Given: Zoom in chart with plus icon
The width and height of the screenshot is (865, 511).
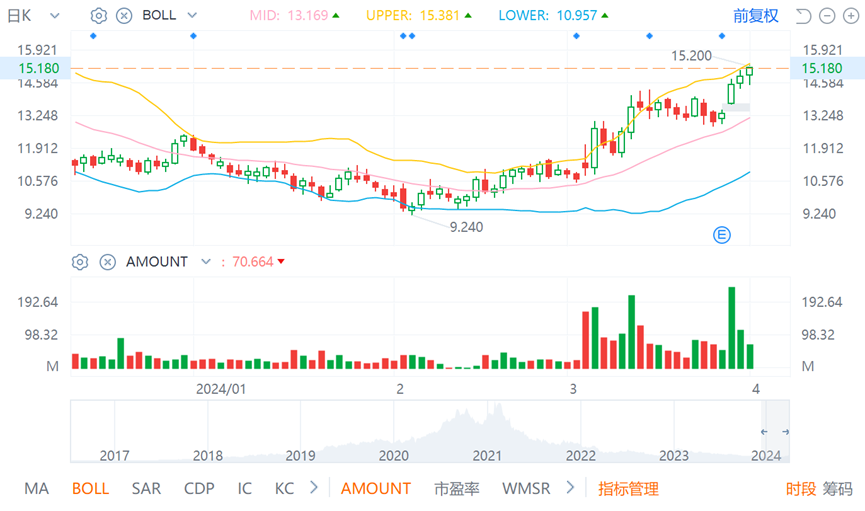Looking at the screenshot, I should click(851, 16).
